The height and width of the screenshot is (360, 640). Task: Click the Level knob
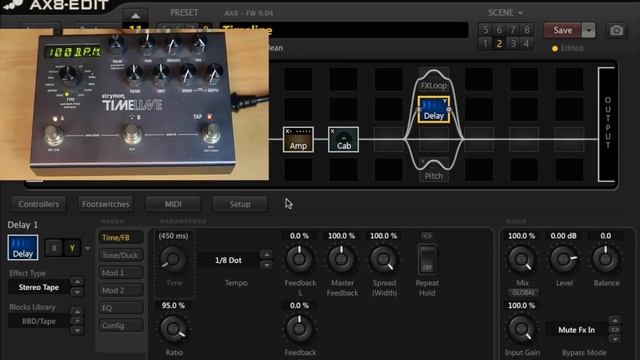tap(563, 259)
